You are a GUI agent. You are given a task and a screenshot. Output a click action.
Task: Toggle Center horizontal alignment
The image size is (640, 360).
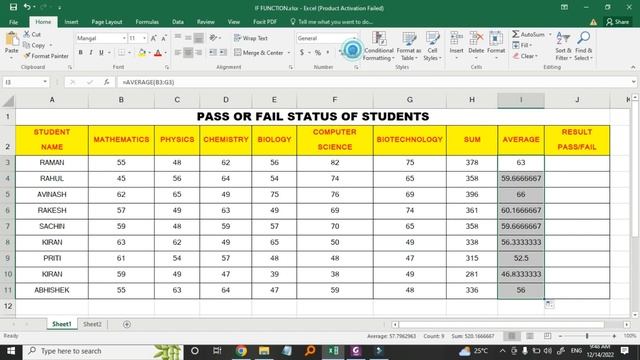(x=188, y=53)
